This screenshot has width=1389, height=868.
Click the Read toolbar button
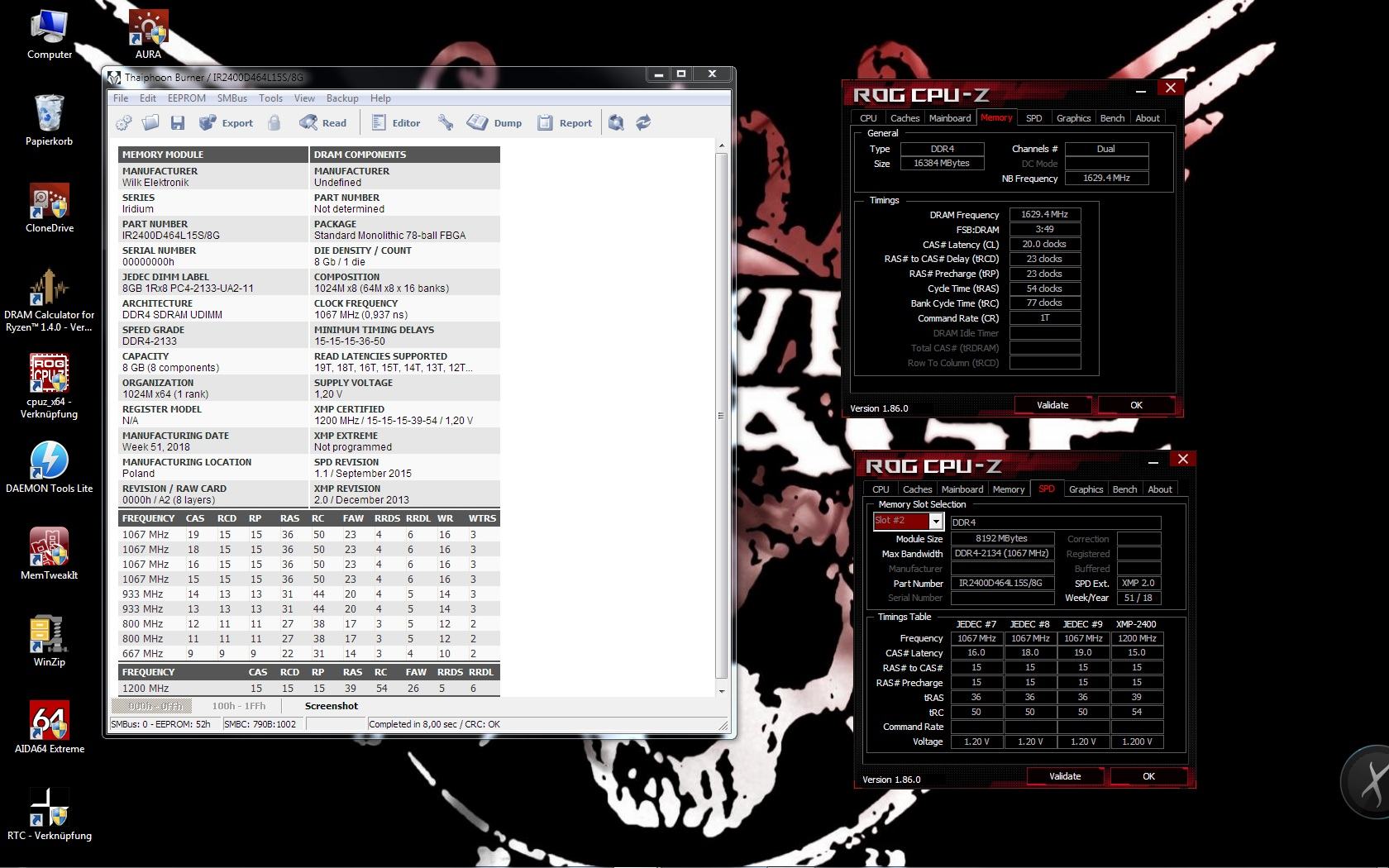(x=323, y=122)
